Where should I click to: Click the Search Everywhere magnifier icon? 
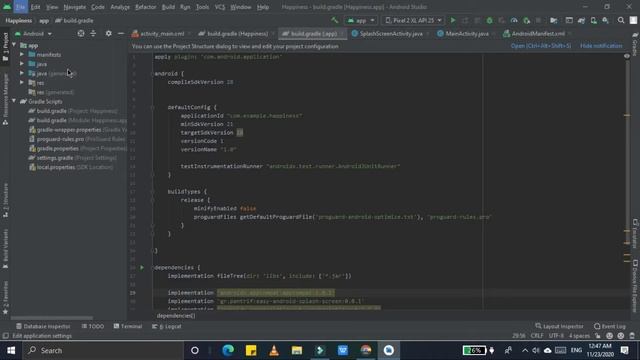(x=621, y=20)
